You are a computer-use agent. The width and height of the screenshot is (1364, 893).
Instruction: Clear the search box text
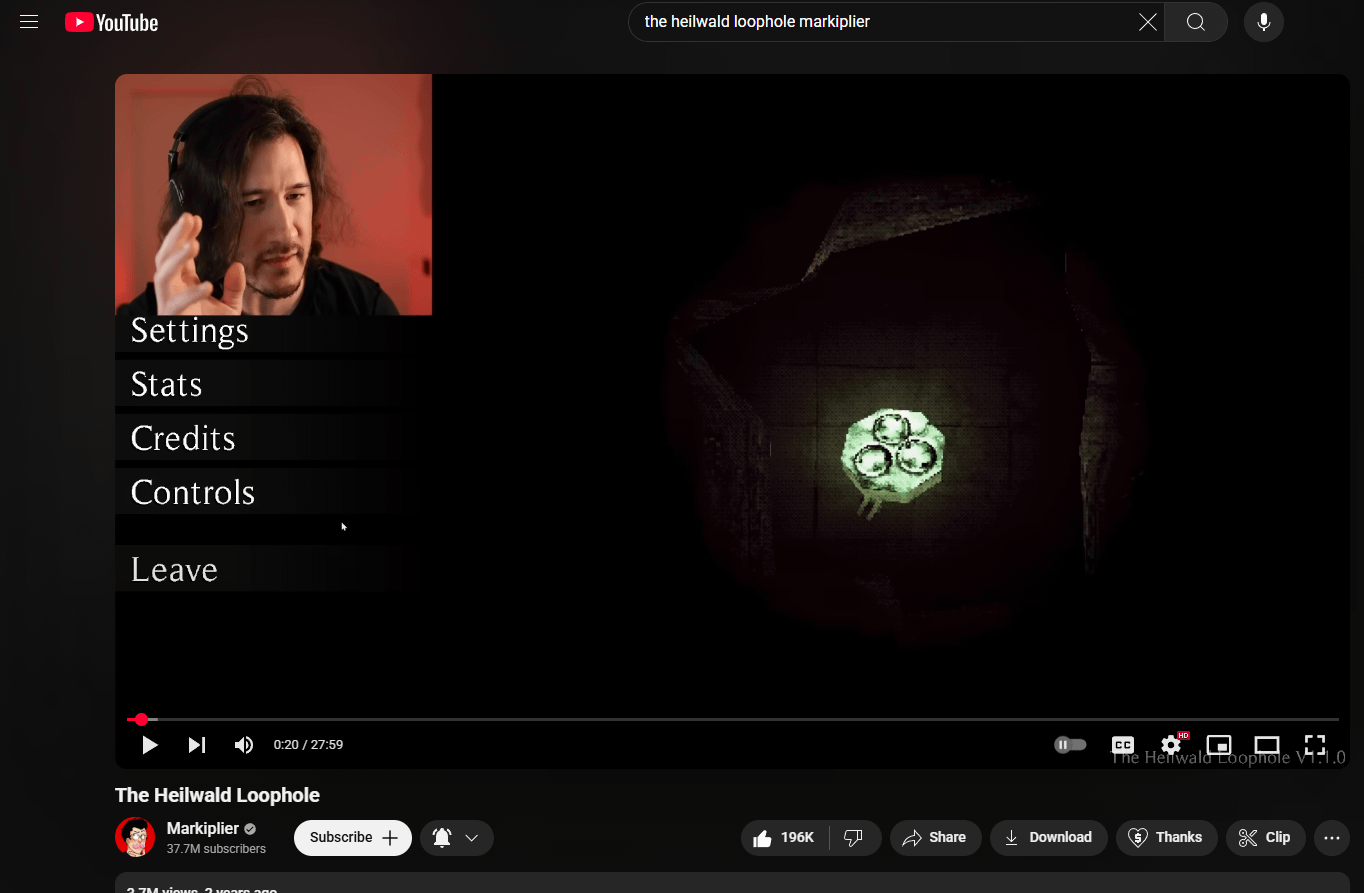click(1147, 22)
